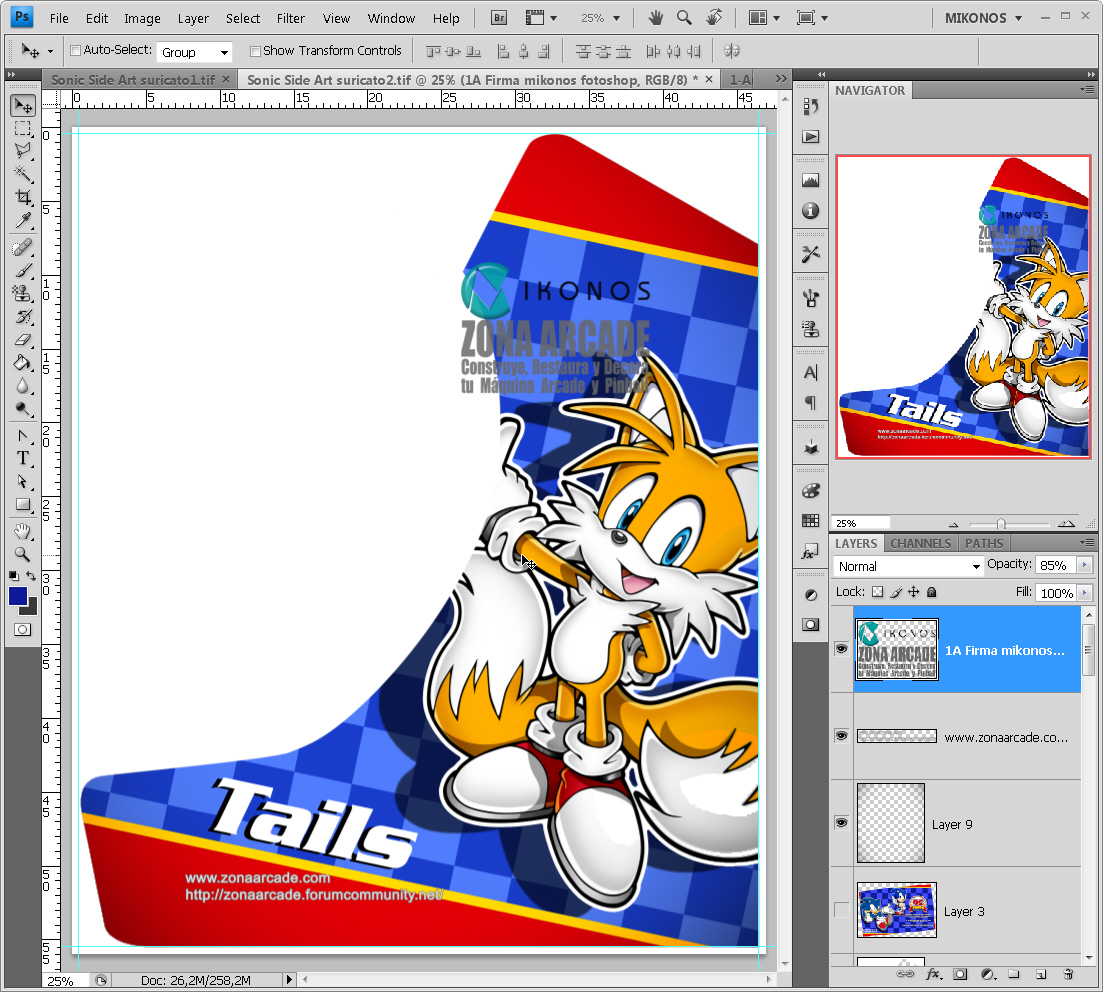Screen dimensions: 1103x992
Task: Toggle Quick Mask mode
Action: point(23,630)
